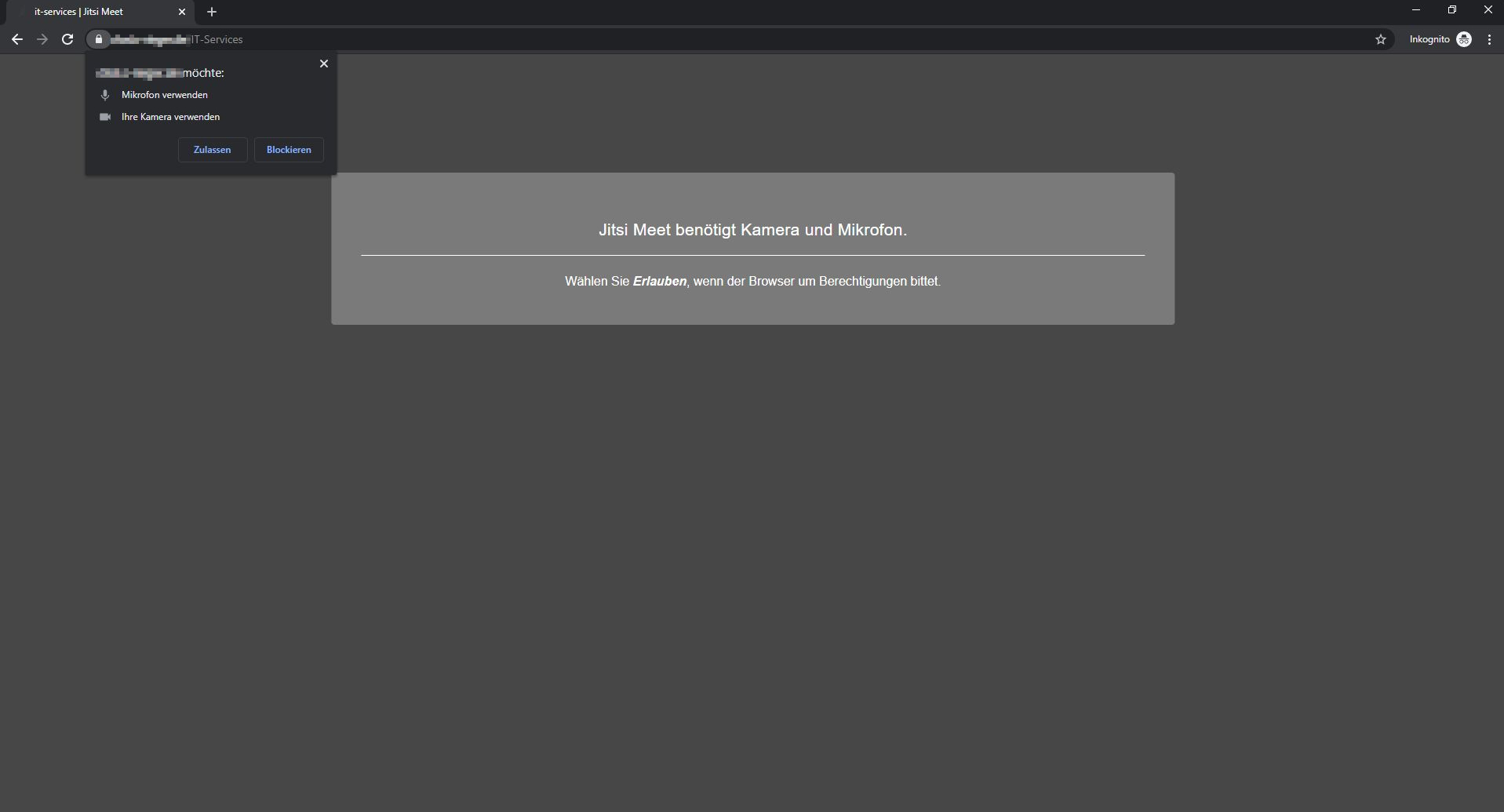This screenshot has width=1504, height=812.
Task: Restore down the browser window
Action: [1452, 10]
